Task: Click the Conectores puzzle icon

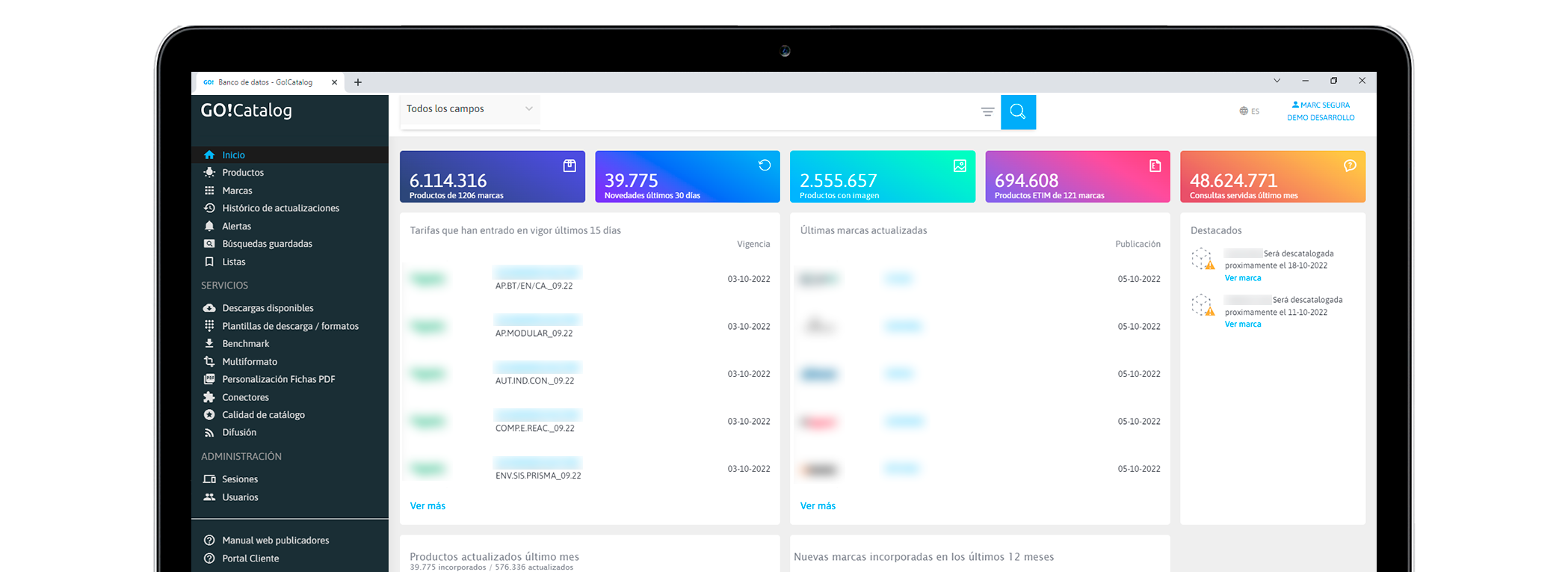Action: point(209,397)
